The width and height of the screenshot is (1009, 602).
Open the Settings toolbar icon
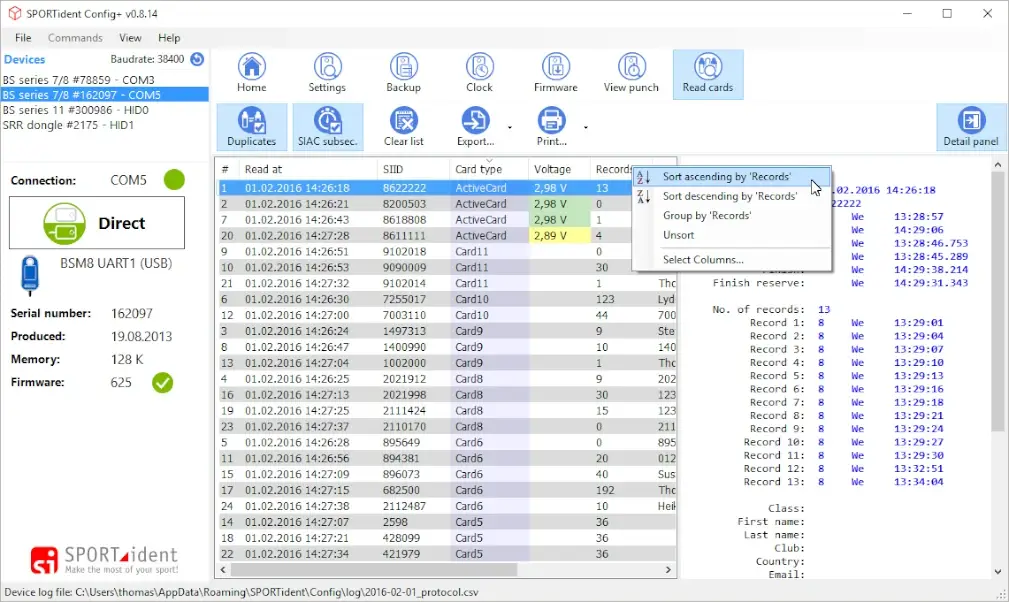coord(327,73)
